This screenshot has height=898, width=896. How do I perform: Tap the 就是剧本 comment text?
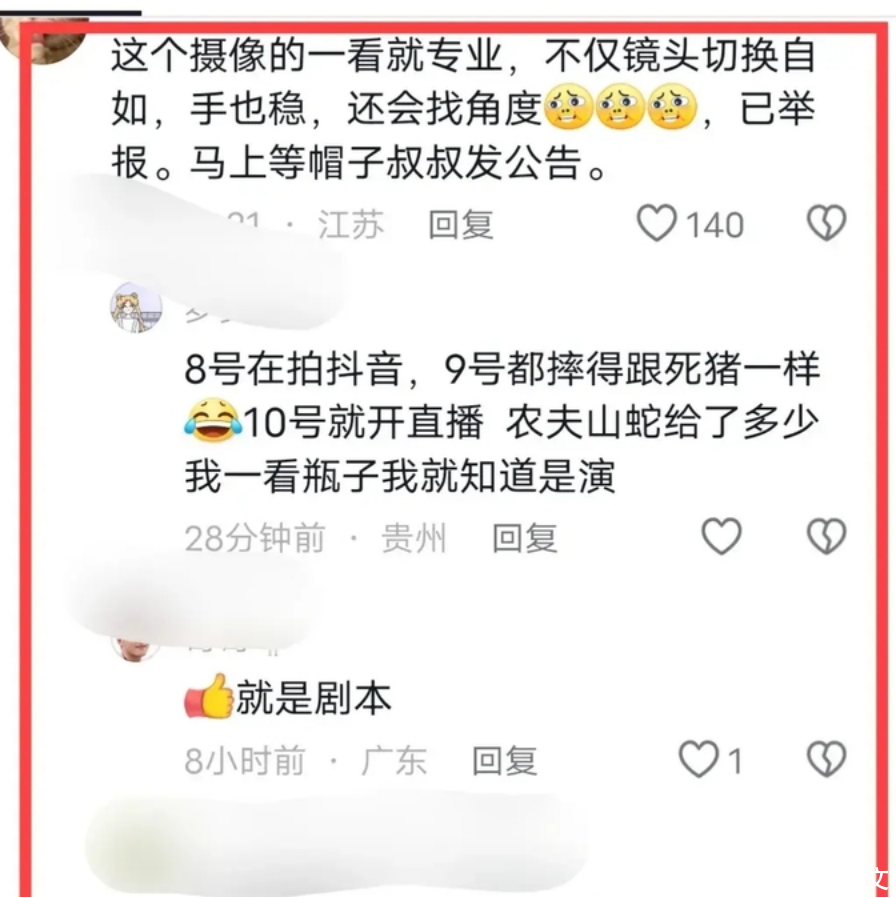coord(314,698)
